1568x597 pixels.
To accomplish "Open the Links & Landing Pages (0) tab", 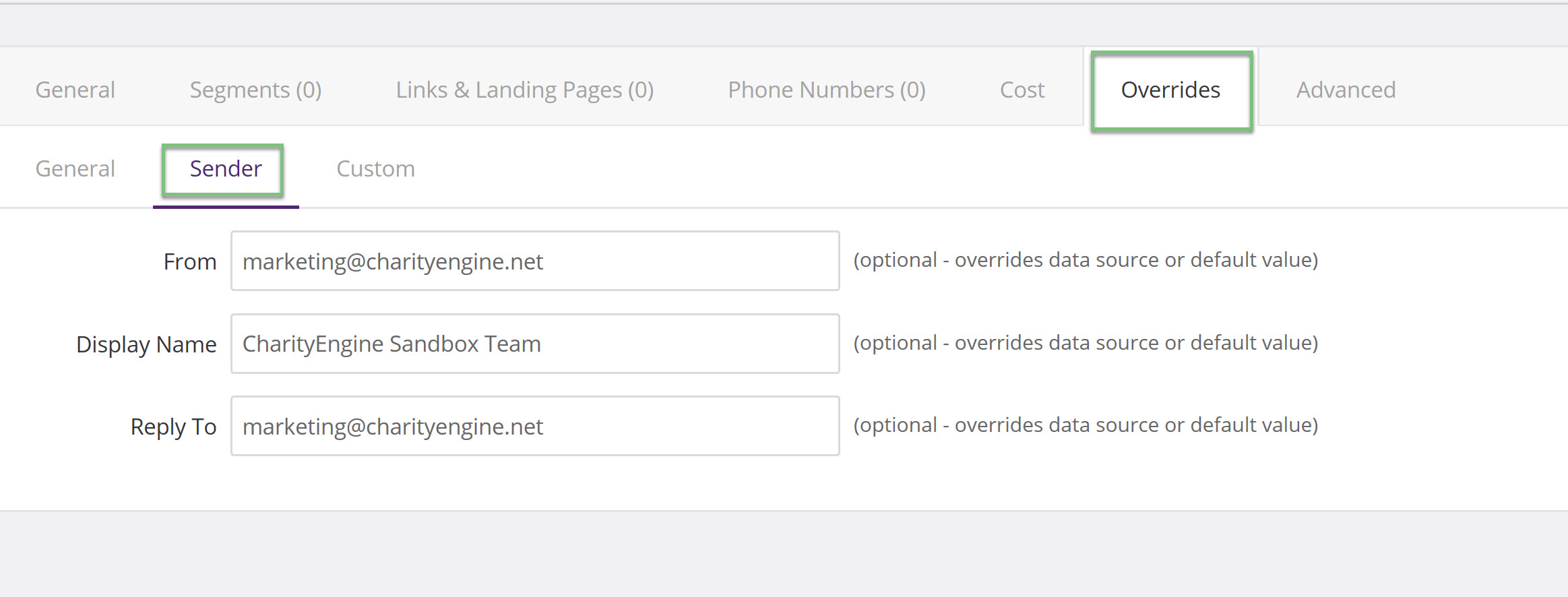I will pyautogui.click(x=524, y=90).
